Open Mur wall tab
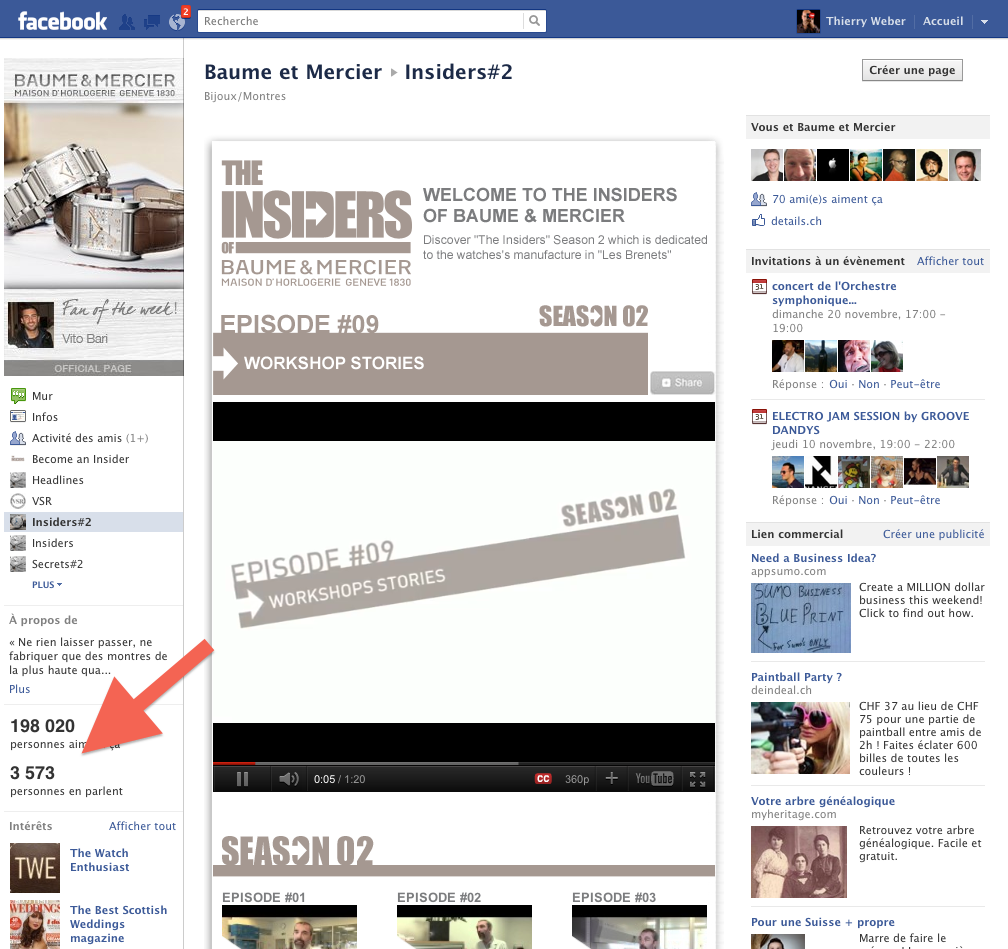Image resolution: width=1008 pixels, height=949 pixels. tap(42, 396)
